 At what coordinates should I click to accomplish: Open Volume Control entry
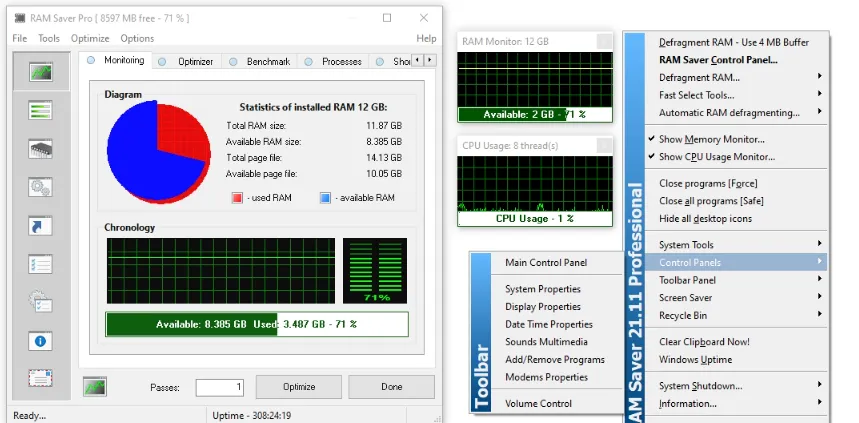pos(557,404)
